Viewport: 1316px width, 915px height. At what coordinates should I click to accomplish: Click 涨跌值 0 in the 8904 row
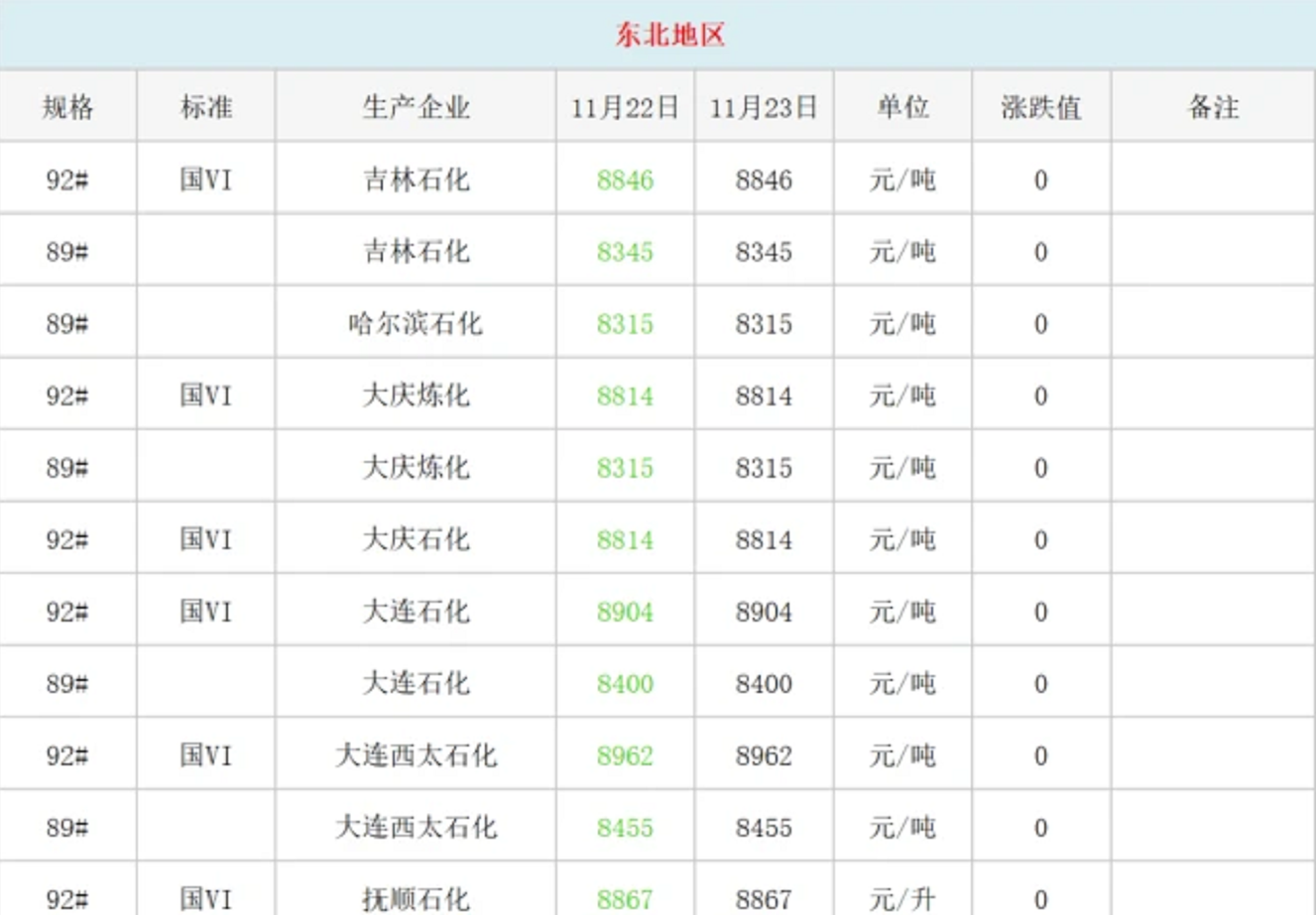(x=1040, y=612)
